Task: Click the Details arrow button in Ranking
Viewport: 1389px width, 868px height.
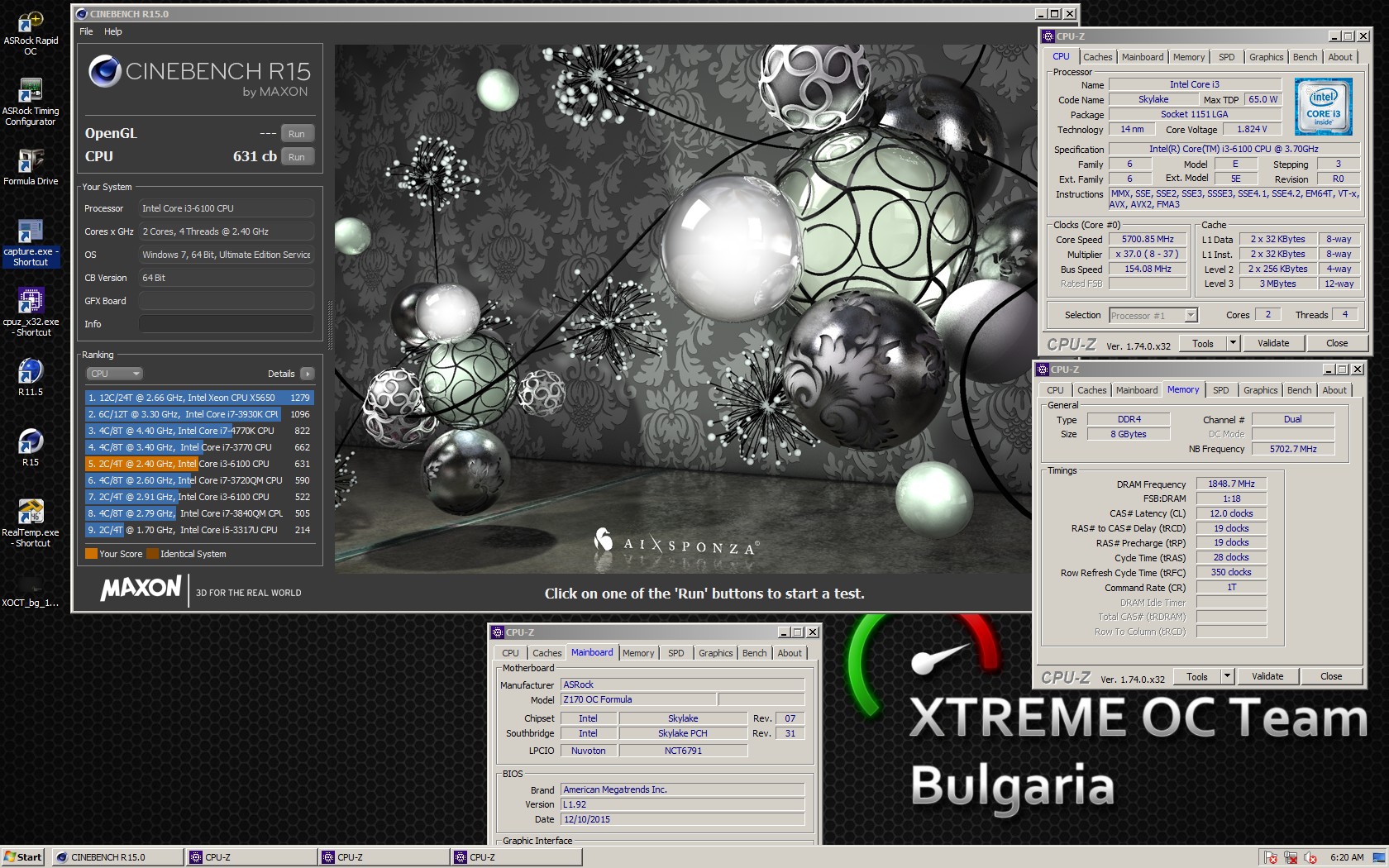Action: [x=308, y=374]
